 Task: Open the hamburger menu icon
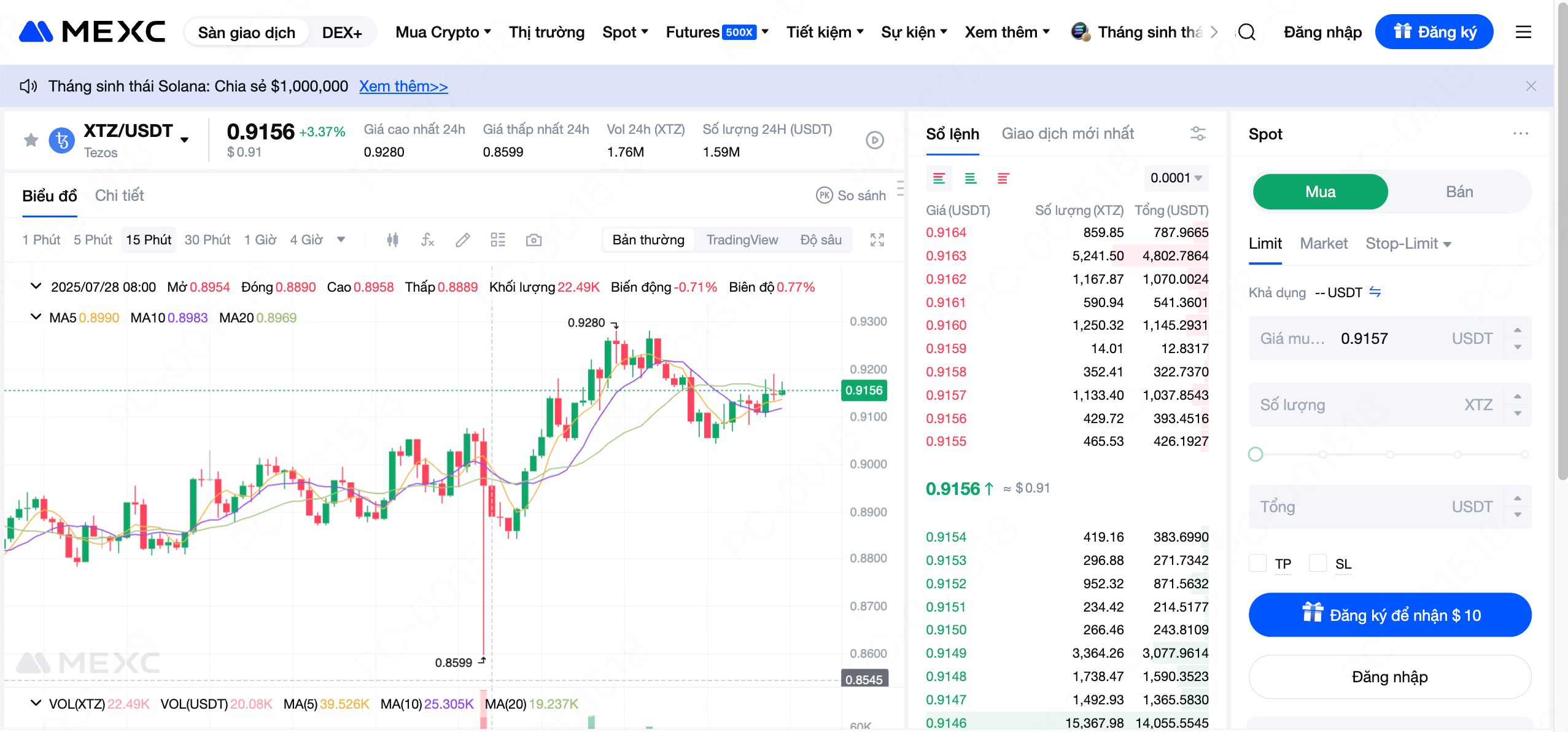[1523, 32]
